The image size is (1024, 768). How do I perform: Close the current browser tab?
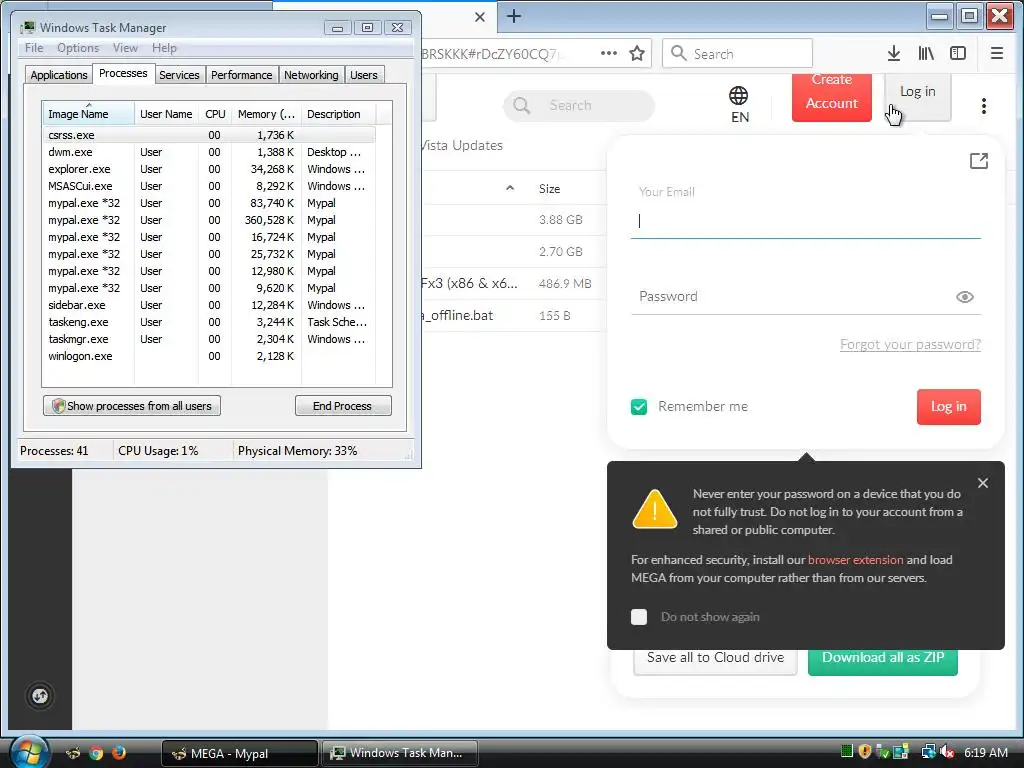480,17
